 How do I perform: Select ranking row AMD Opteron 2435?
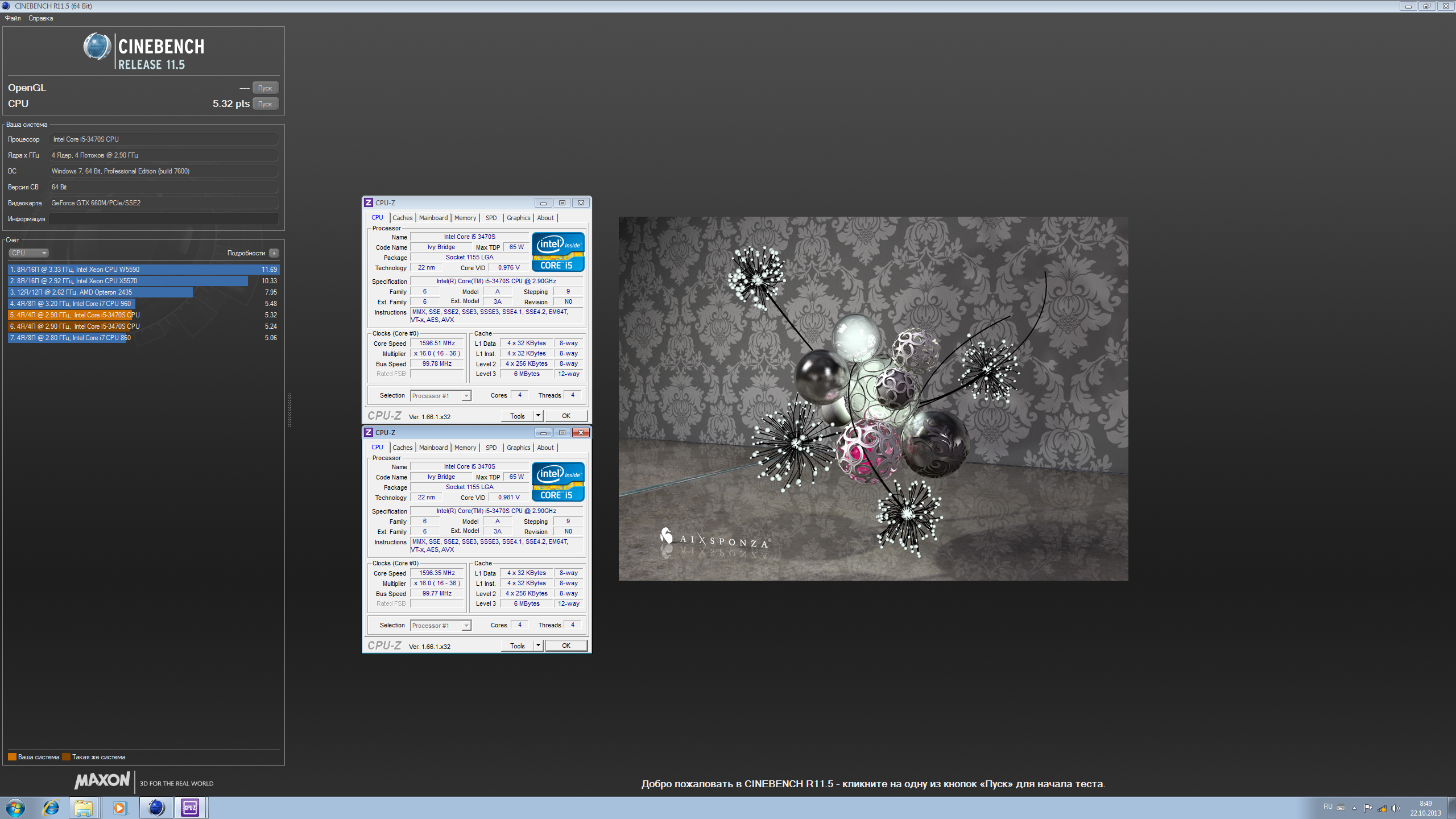(x=144, y=292)
